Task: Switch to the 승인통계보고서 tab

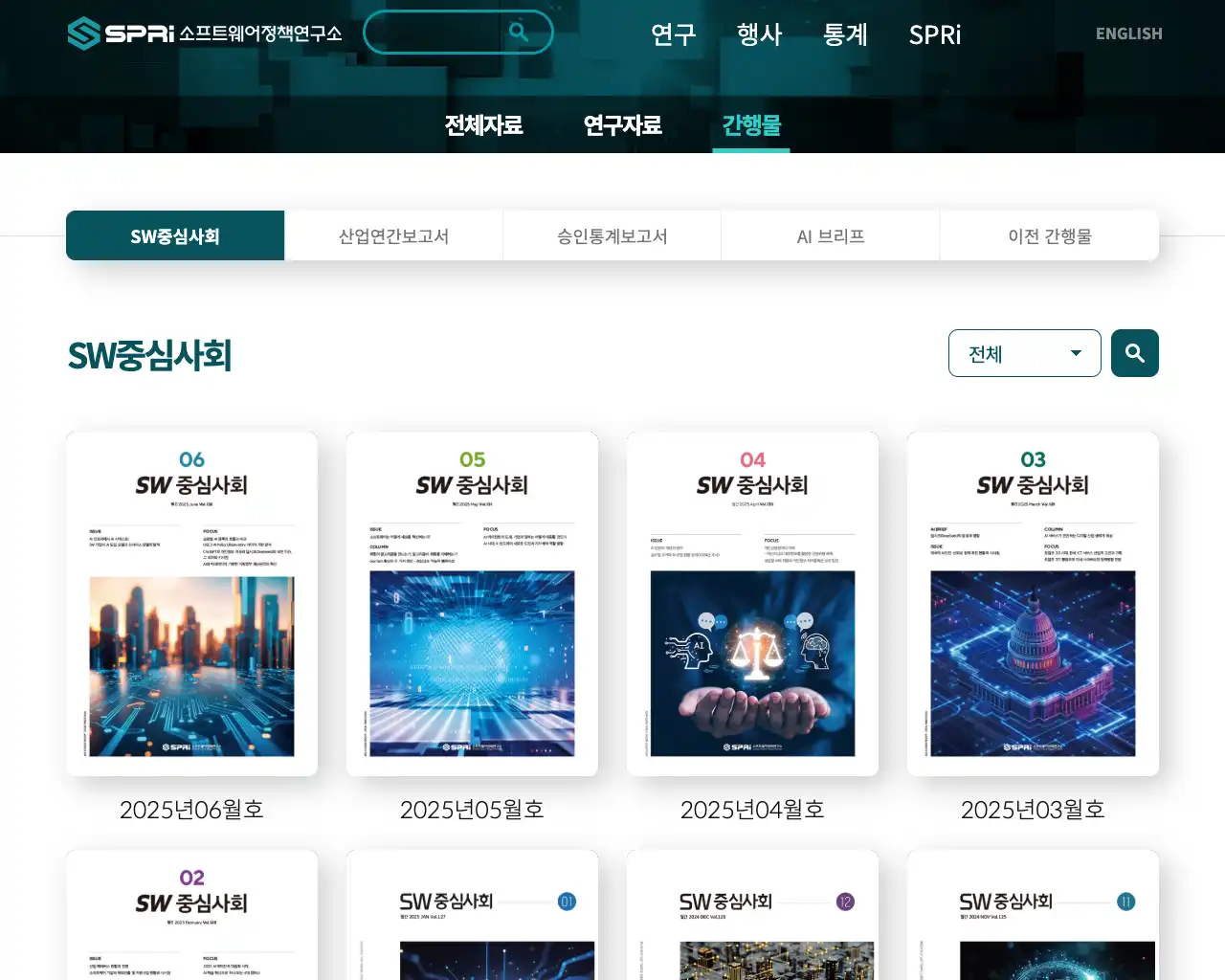Action: (612, 235)
